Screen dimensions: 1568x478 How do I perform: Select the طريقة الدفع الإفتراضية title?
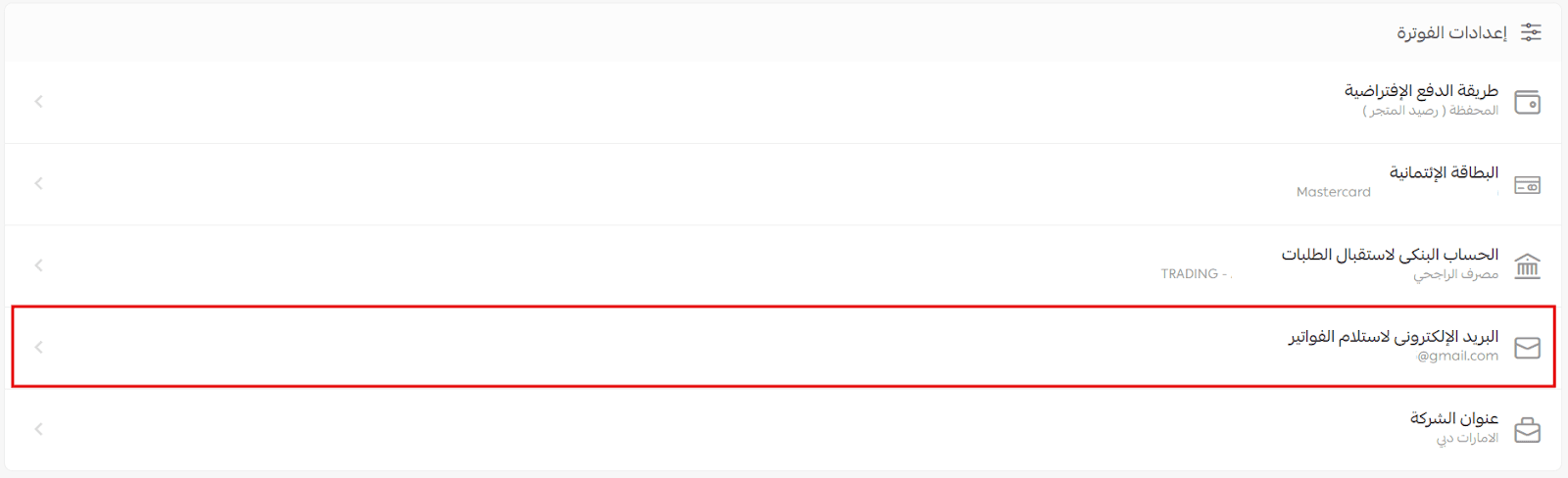click(x=1421, y=90)
